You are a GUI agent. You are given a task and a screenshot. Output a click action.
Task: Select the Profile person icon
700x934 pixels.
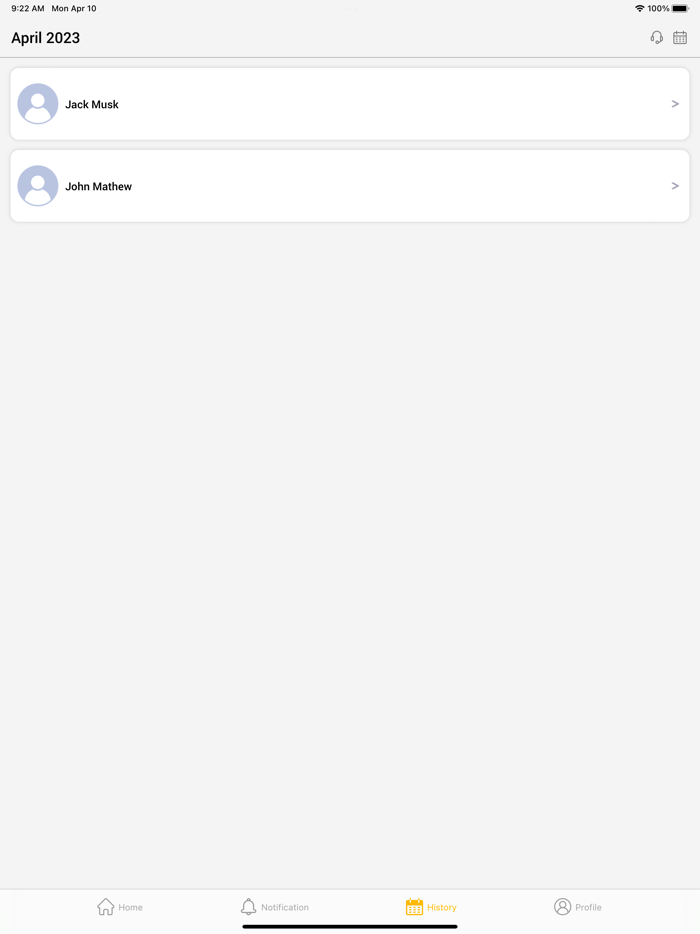[562, 907]
